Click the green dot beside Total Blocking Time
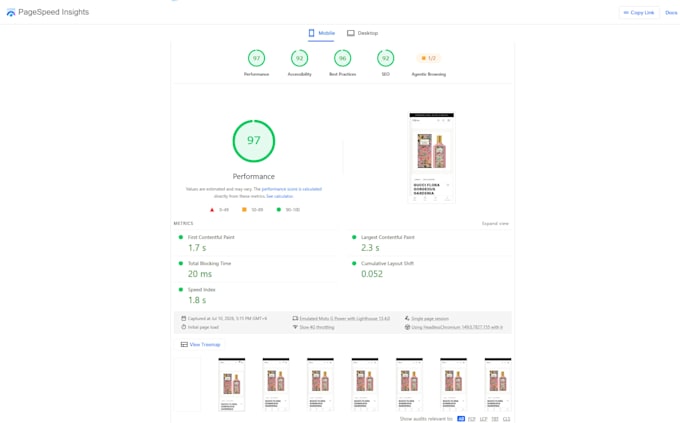The image size is (680, 423). [181, 263]
